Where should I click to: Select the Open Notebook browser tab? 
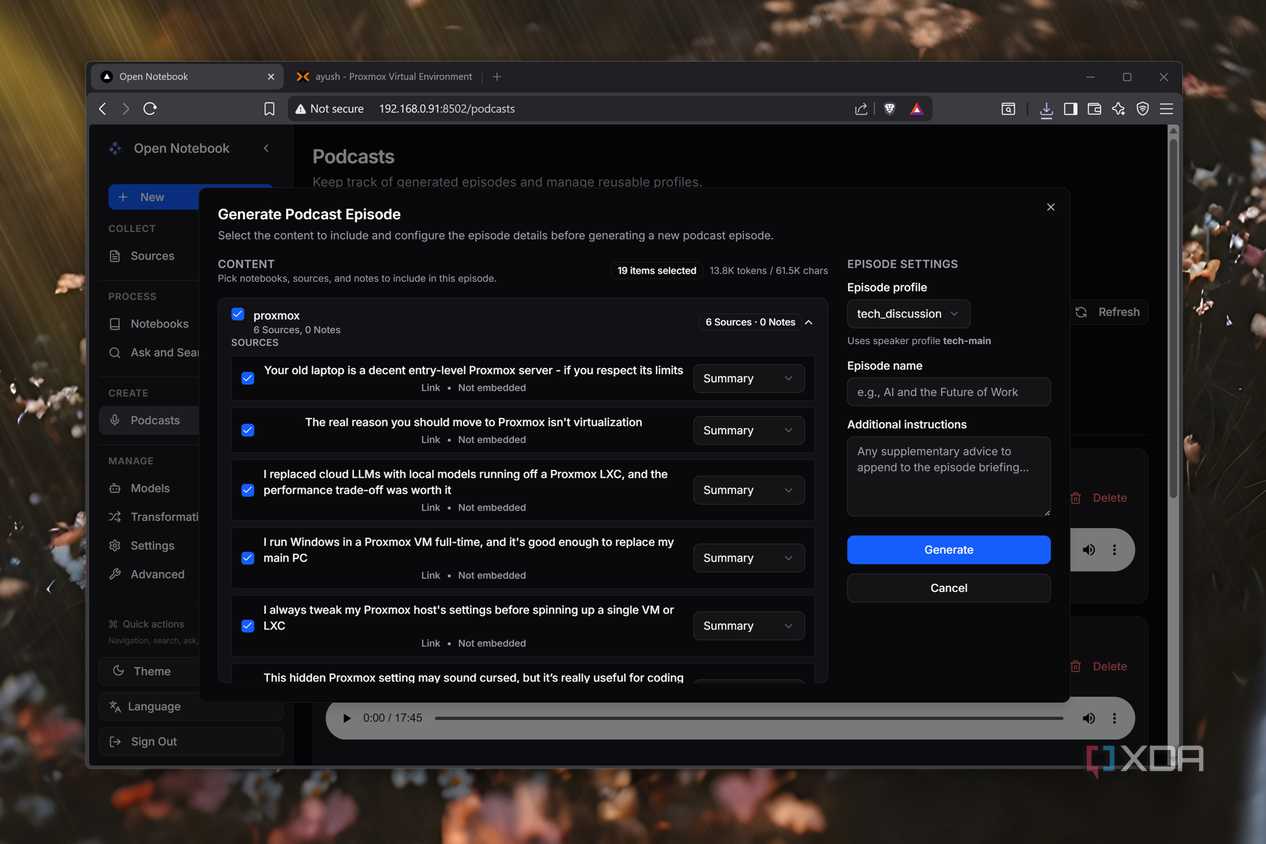pos(187,77)
